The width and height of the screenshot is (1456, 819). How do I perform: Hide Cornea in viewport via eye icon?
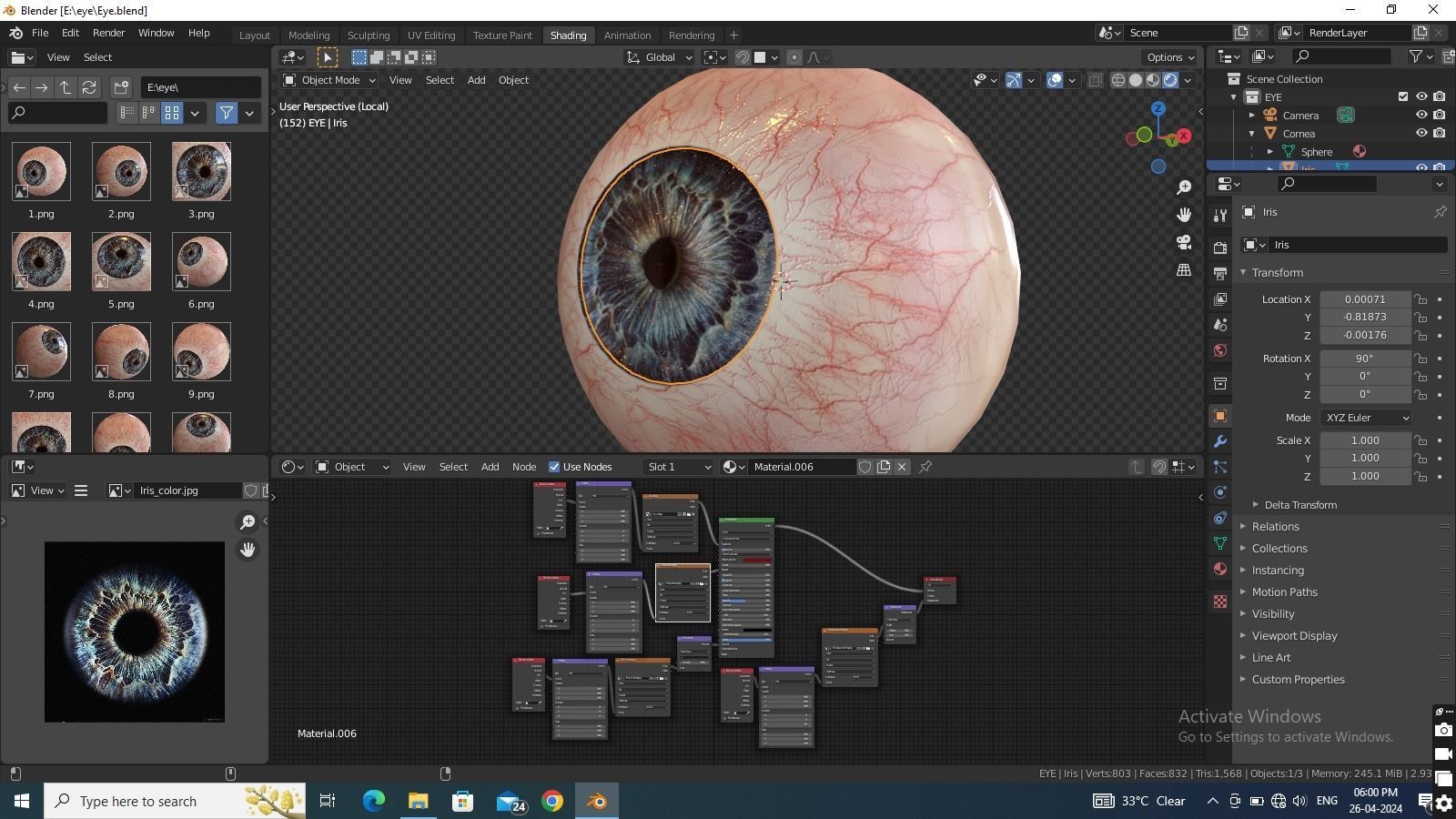(1421, 133)
